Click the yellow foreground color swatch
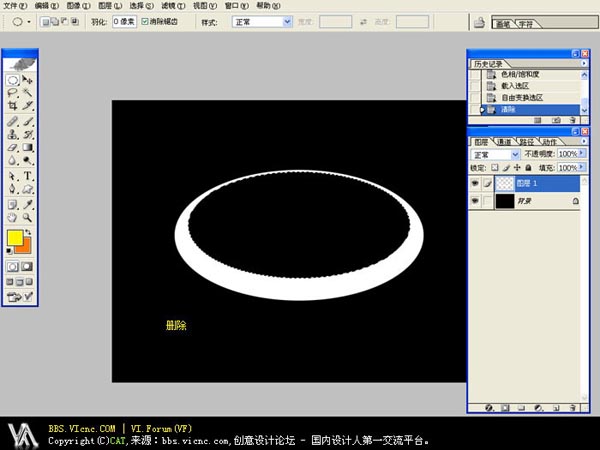 click(x=15, y=238)
